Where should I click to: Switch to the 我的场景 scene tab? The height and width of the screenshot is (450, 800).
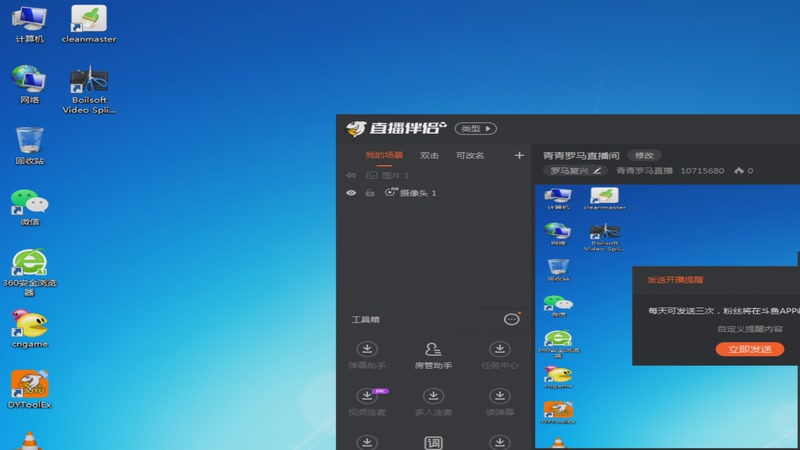(x=384, y=155)
